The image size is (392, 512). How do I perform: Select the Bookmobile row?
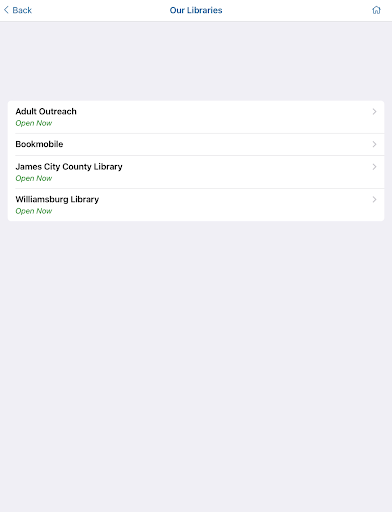196,144
